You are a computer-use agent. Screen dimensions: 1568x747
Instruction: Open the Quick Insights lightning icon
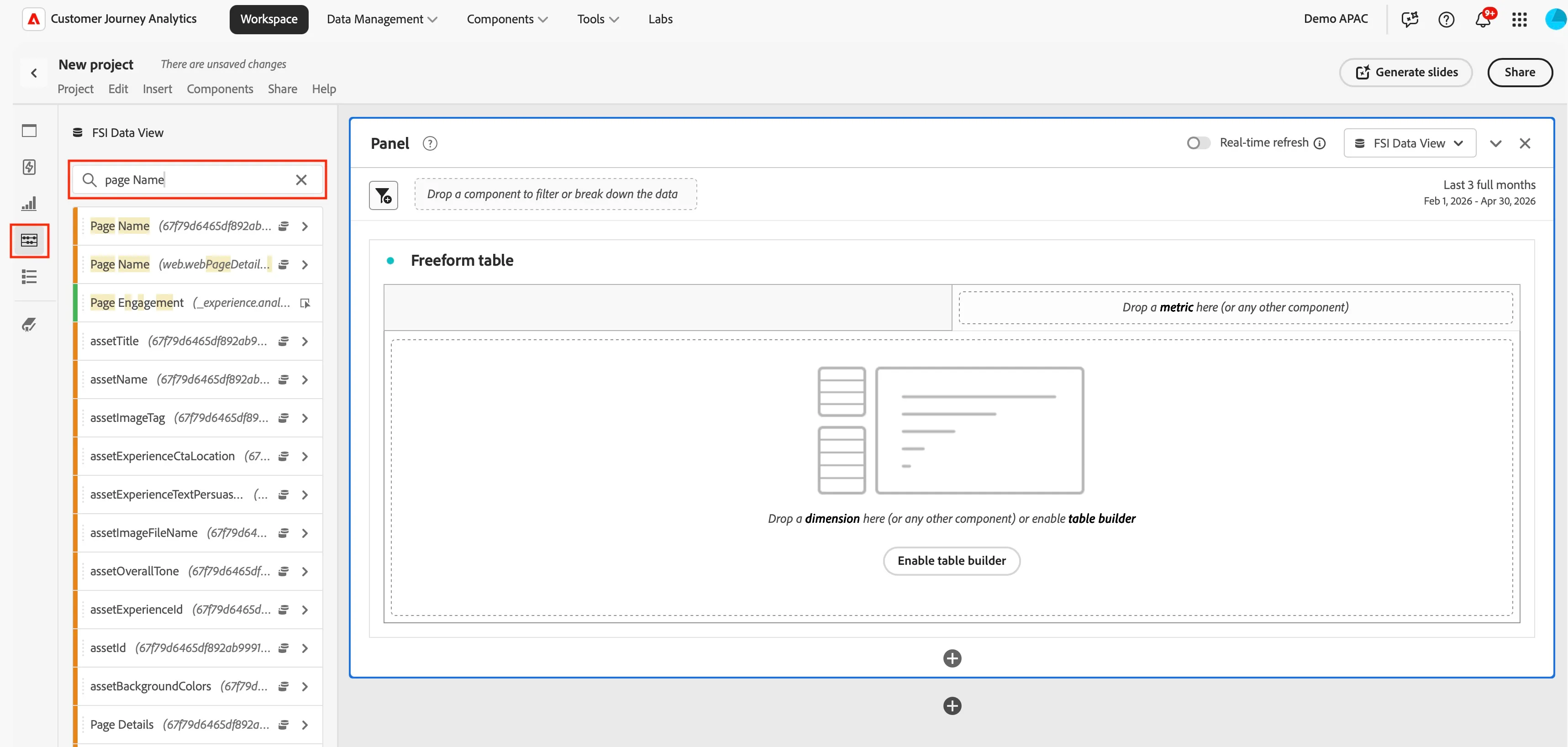pos(29,167)
